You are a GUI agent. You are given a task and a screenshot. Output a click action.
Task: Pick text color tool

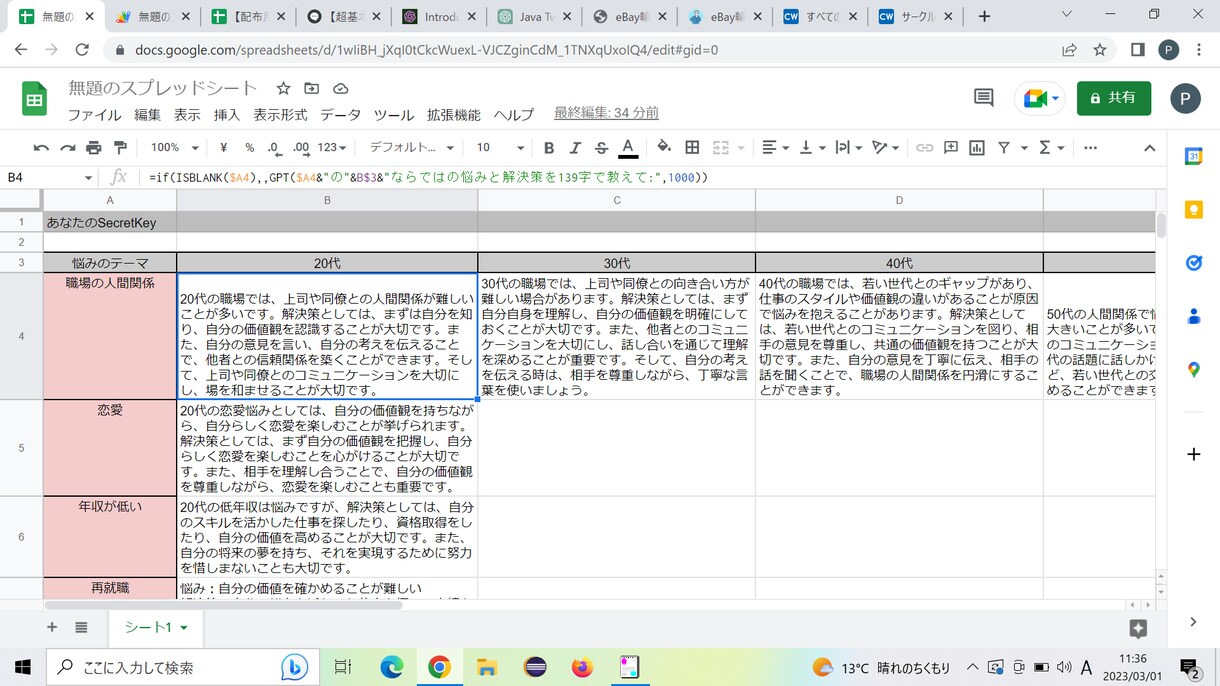tap(628, 148)
